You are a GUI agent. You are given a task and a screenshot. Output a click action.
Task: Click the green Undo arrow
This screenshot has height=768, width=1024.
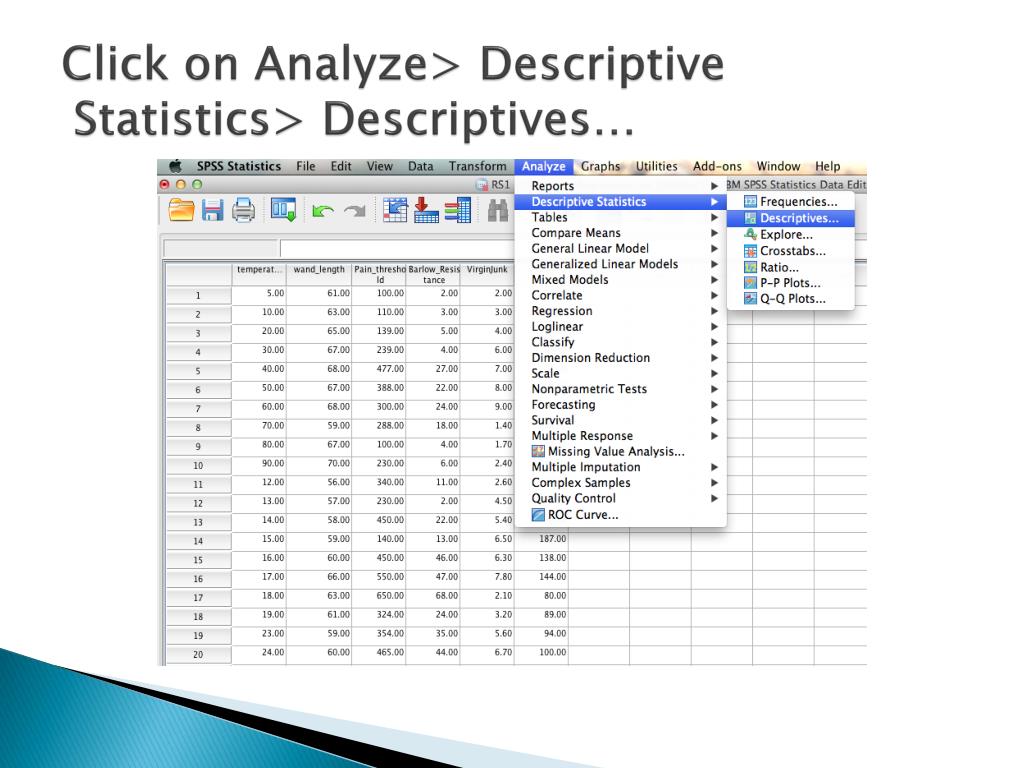(x=323, y=211)
